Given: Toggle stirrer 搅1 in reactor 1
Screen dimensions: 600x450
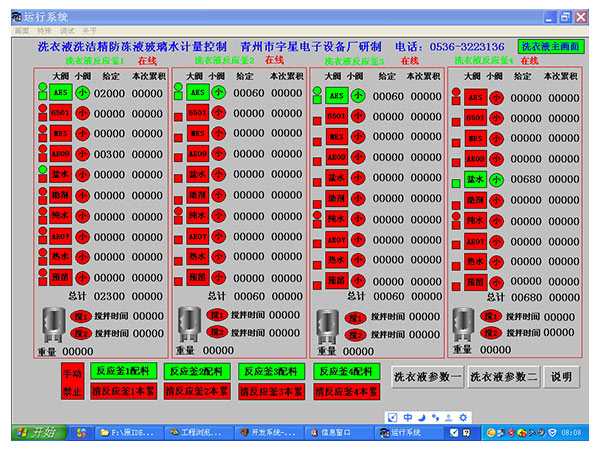Looking at the screenshot, I should (x=81, y=315).
